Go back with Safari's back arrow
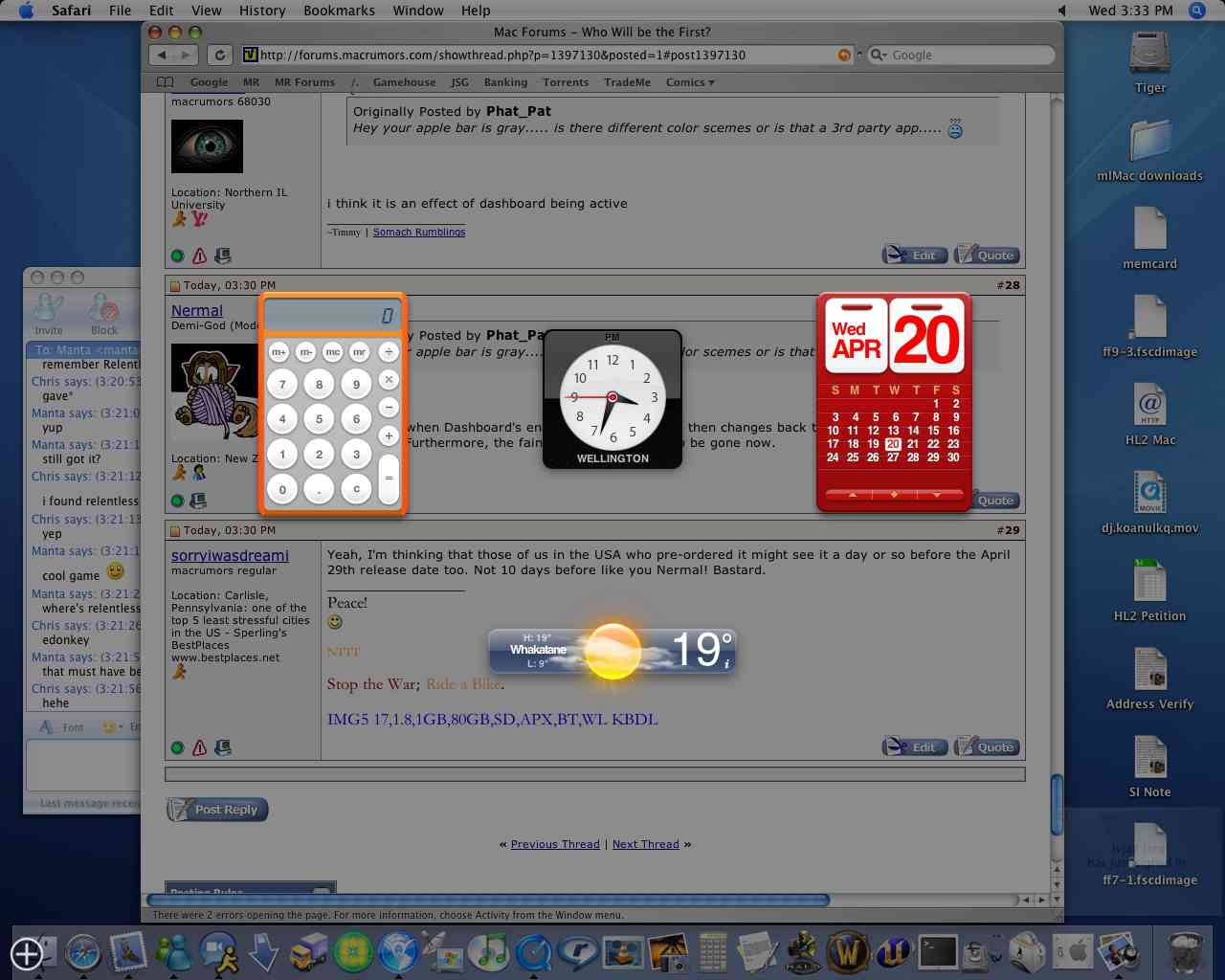This screenshot has width=1225, height=980. [162, 55]
